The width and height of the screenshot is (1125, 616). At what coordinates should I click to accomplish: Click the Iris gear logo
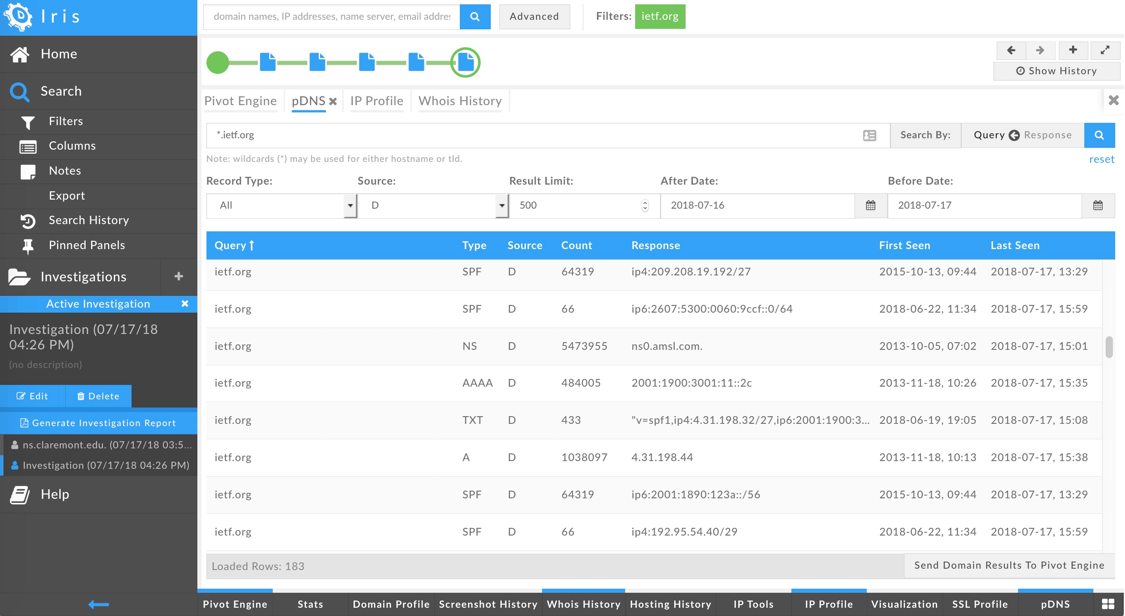coord(17,16)
